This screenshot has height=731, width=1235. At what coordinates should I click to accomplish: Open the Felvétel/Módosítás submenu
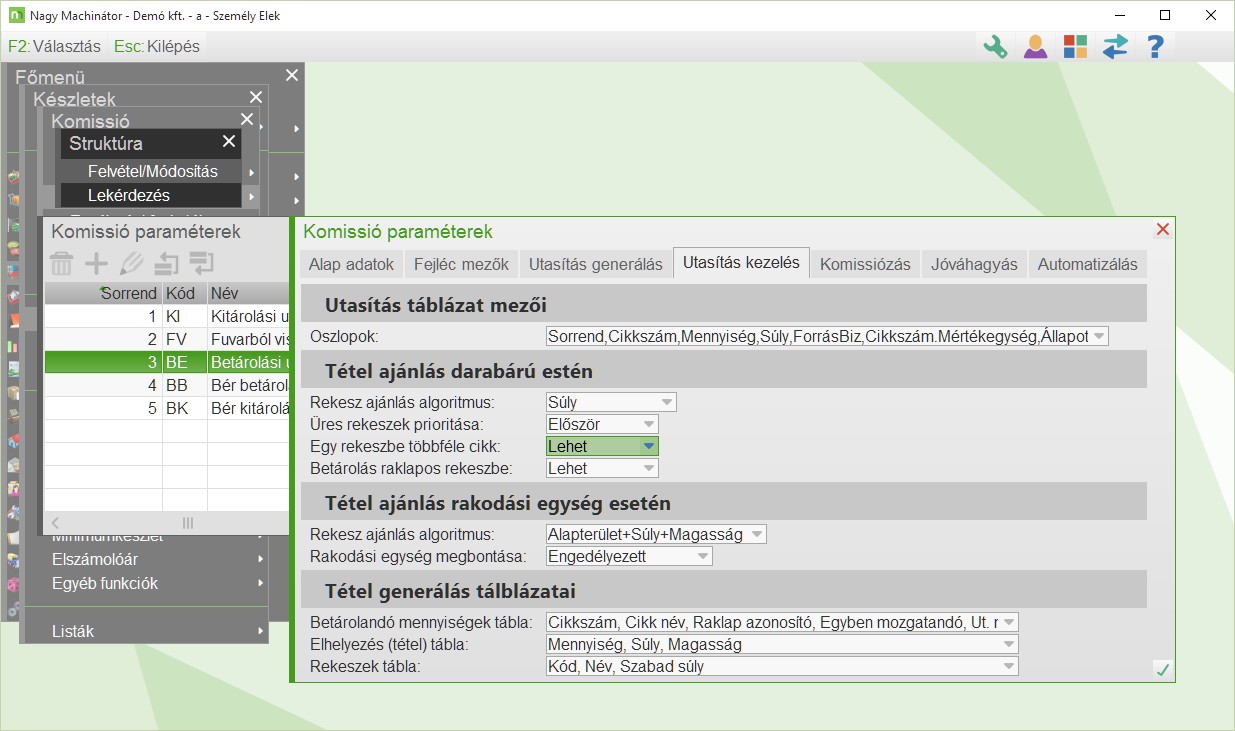pyautogui.click(x=152, y=171)
